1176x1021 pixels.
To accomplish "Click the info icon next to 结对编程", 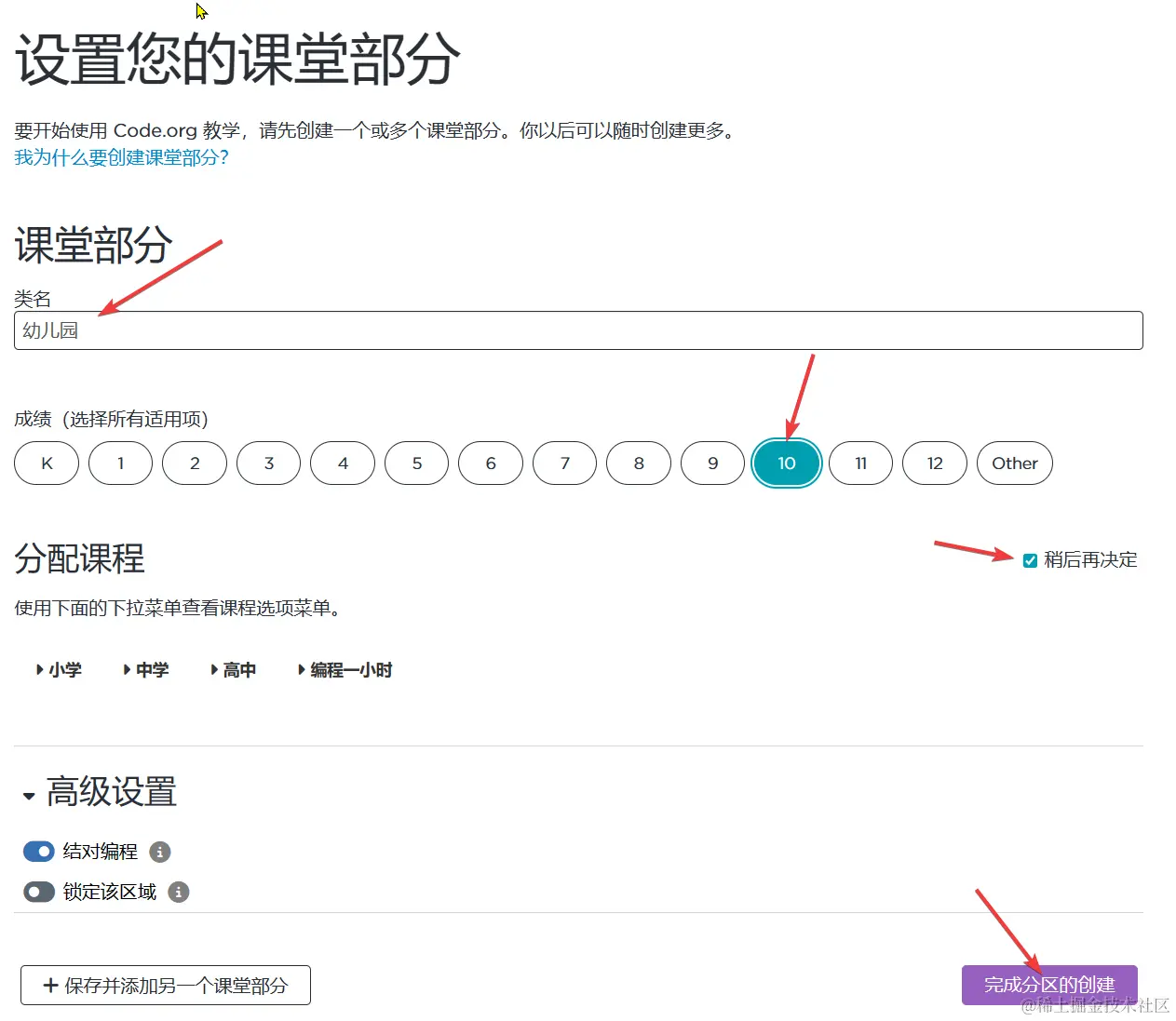I will [158, 851].
